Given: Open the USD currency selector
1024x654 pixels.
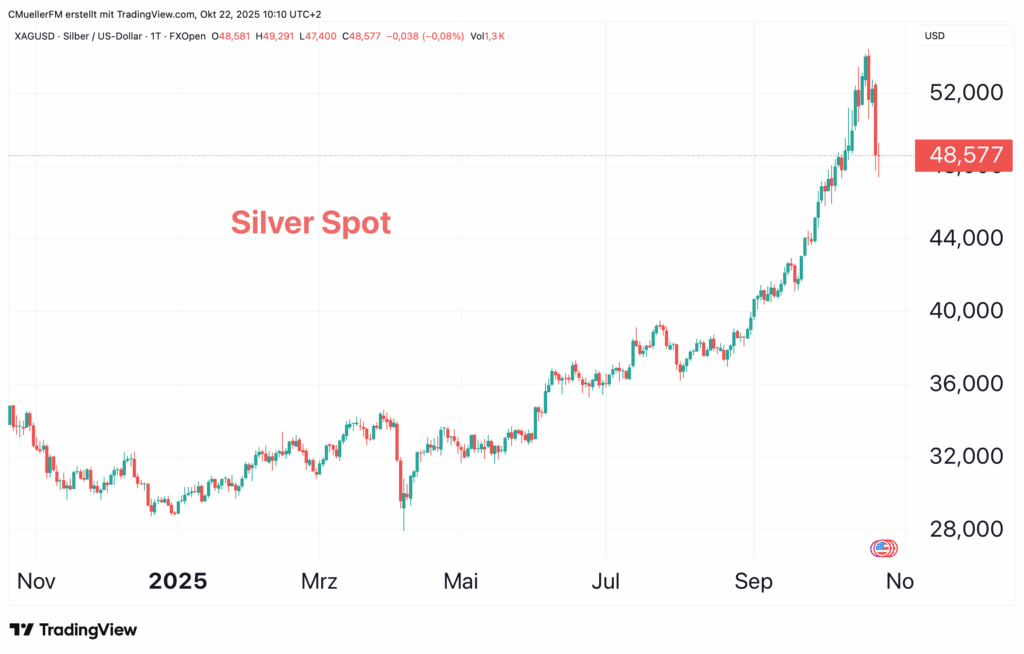Looking at the screenshot, I should click(x=936, y=36).
